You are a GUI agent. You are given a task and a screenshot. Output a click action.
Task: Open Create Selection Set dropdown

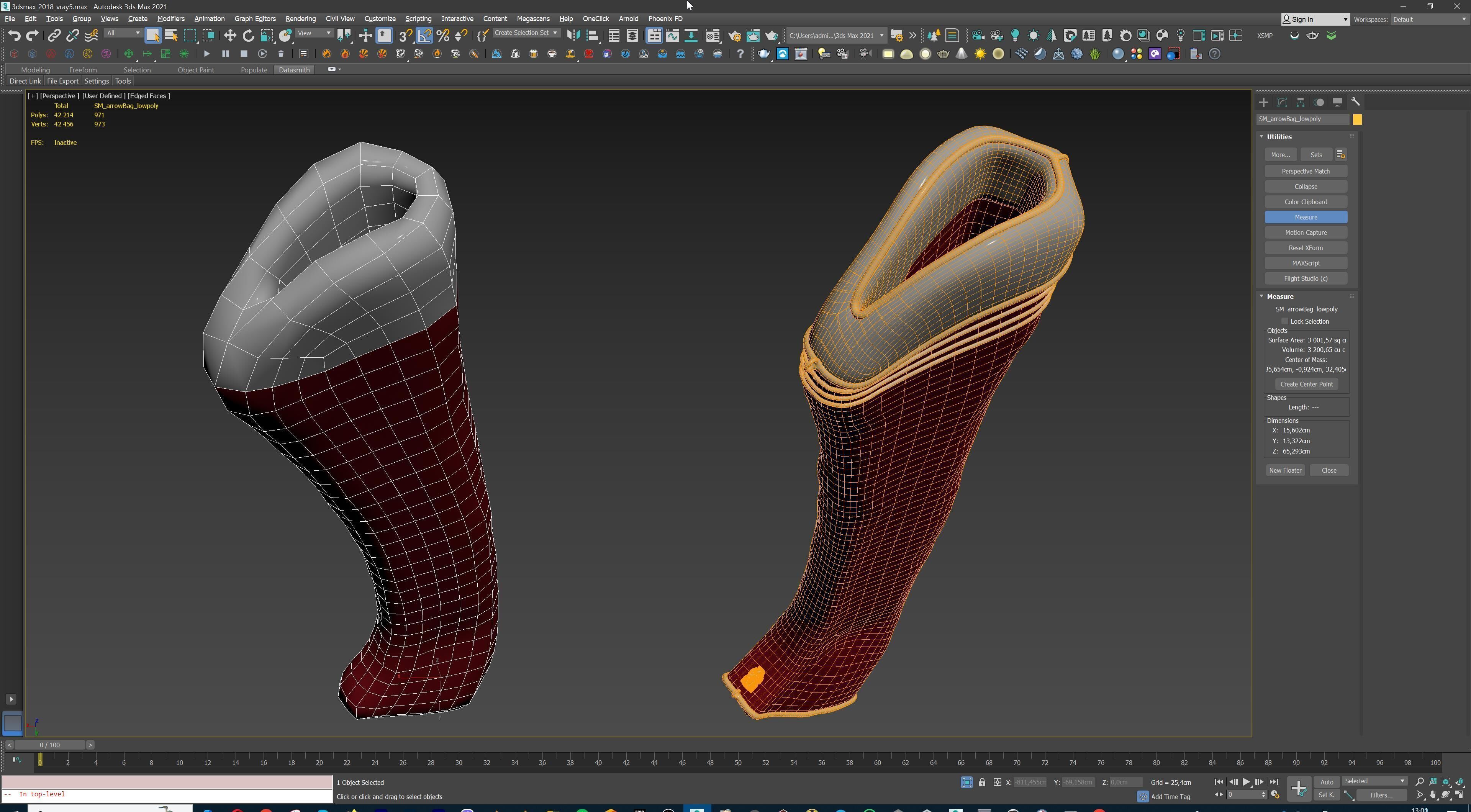tap(525, 33)
